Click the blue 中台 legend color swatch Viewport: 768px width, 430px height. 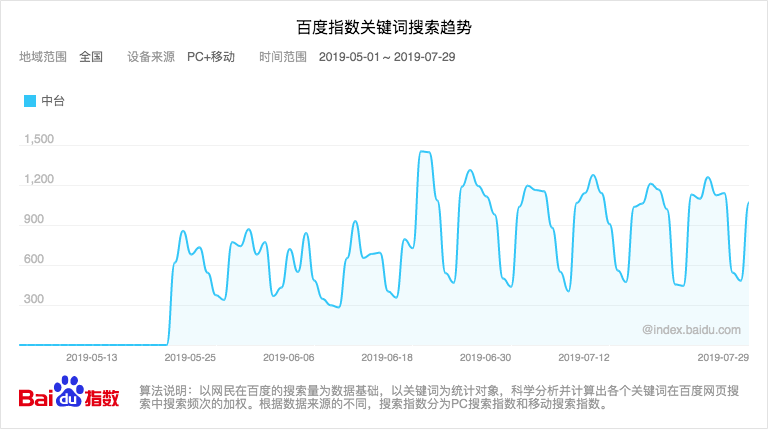(30, 101)
